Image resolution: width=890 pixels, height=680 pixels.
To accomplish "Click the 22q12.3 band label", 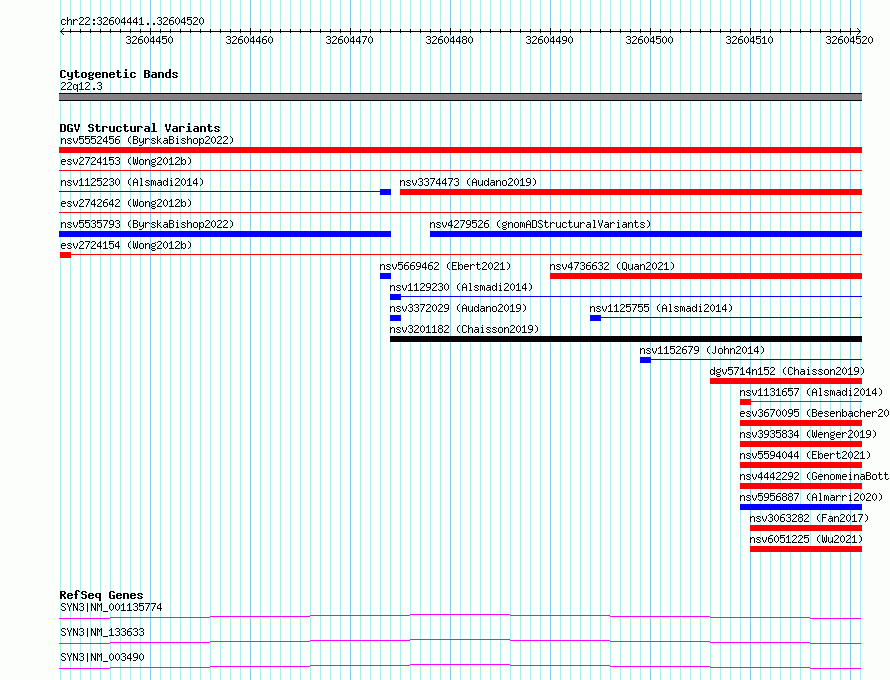I will 81,86.
